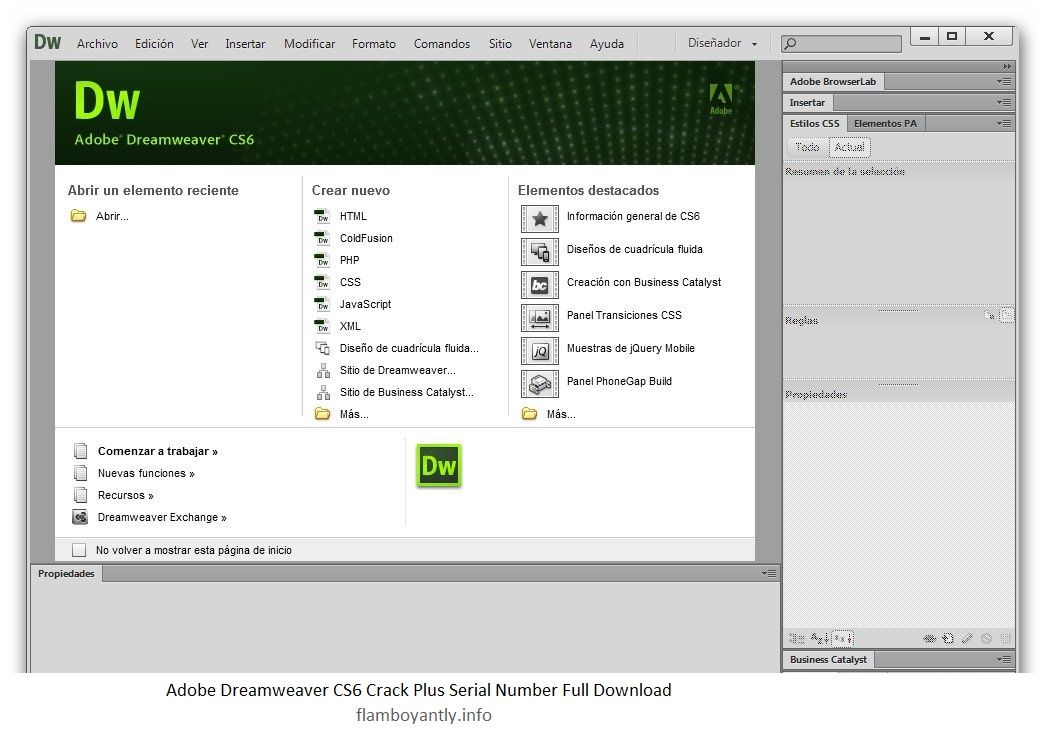Click the devices icon for Diseños de cuadrícula fluida

click(540, 252)
